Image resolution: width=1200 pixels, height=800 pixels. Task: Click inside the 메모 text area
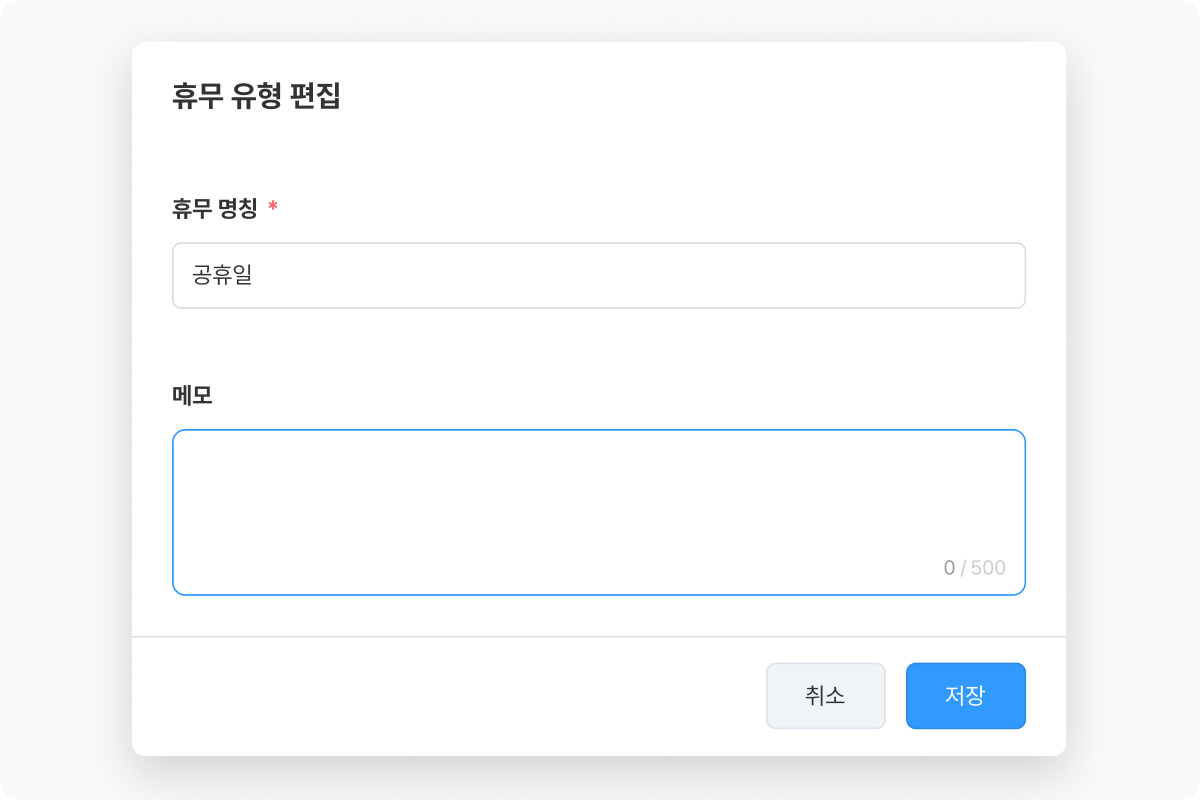click(x=599, y=512)
